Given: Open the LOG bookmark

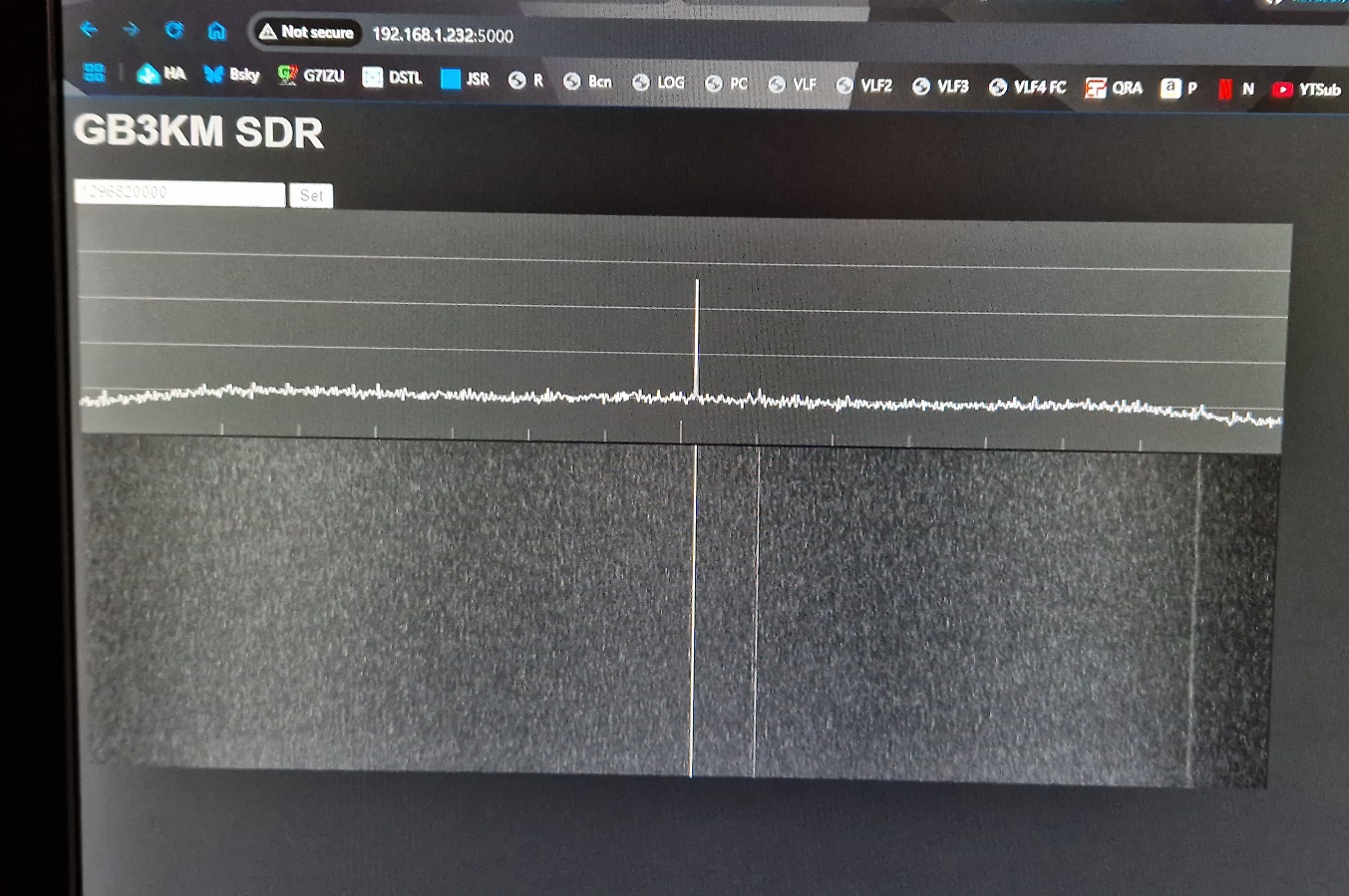Looking at the screenshot, I should coord(659,82).
